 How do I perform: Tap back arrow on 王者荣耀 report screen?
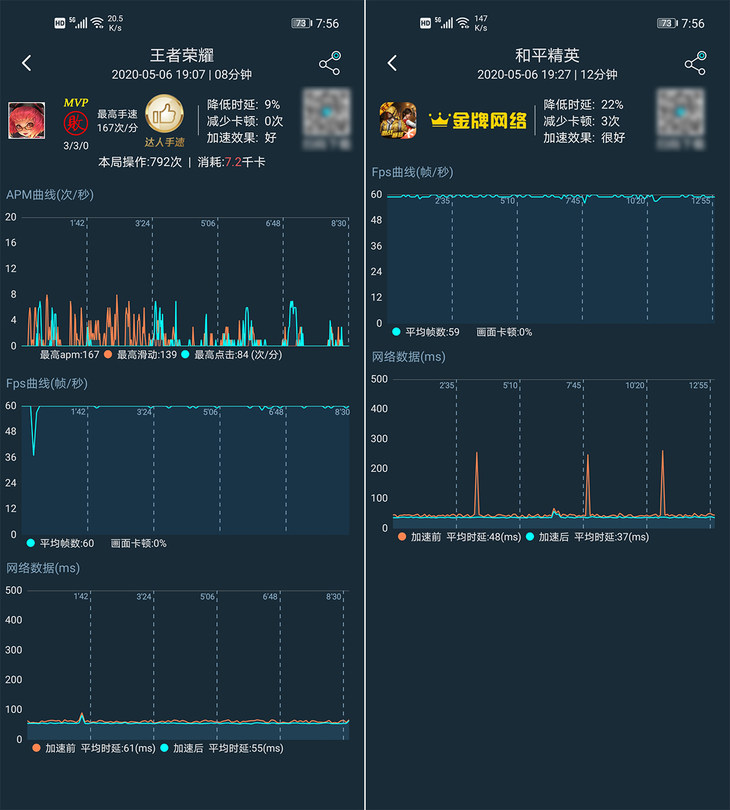pos(27,63)
